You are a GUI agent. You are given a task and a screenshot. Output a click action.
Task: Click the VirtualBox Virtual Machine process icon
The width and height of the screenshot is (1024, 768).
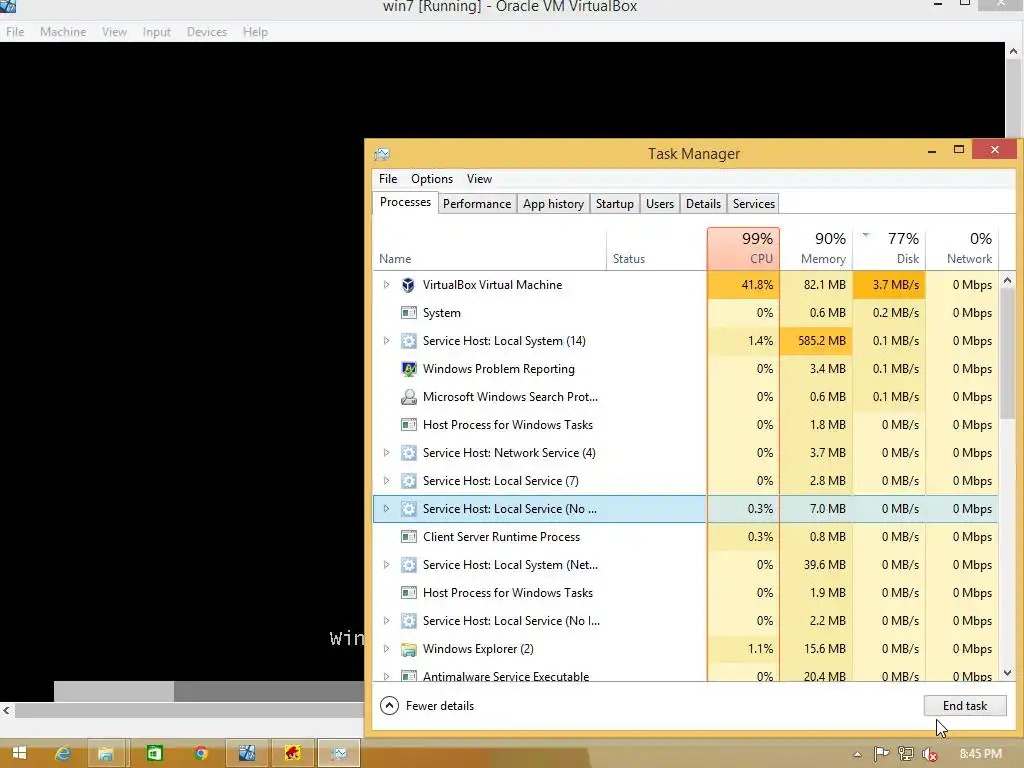coord(408,285)
